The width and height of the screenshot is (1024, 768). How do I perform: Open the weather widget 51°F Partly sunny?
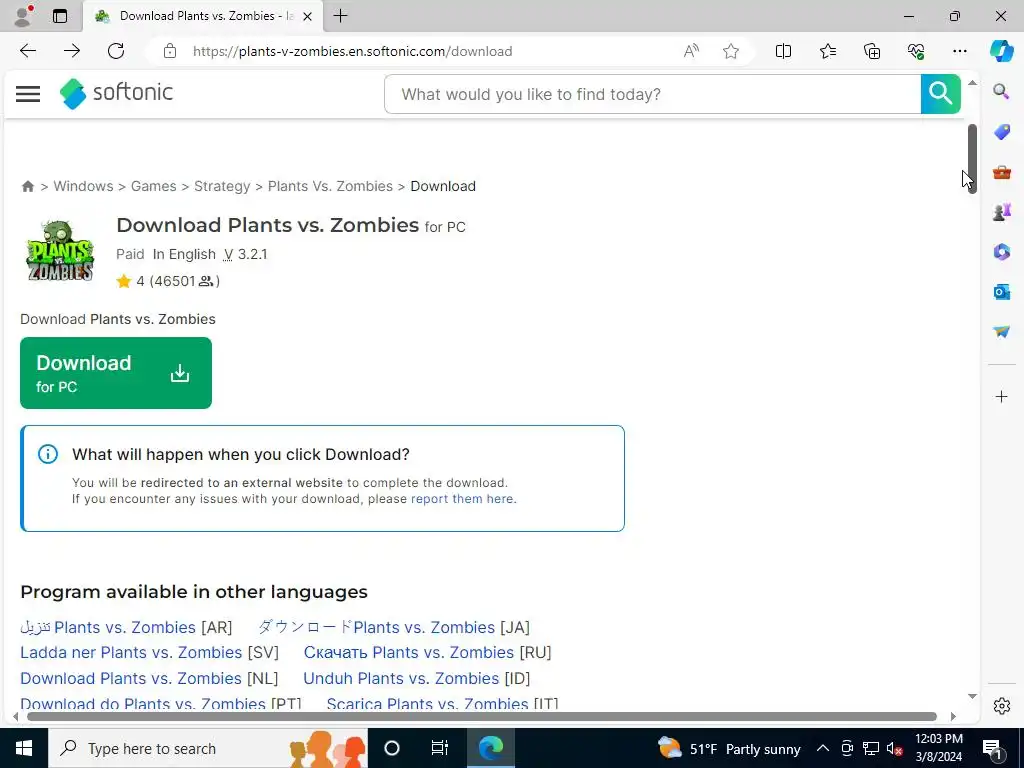[x=729, y=748]
